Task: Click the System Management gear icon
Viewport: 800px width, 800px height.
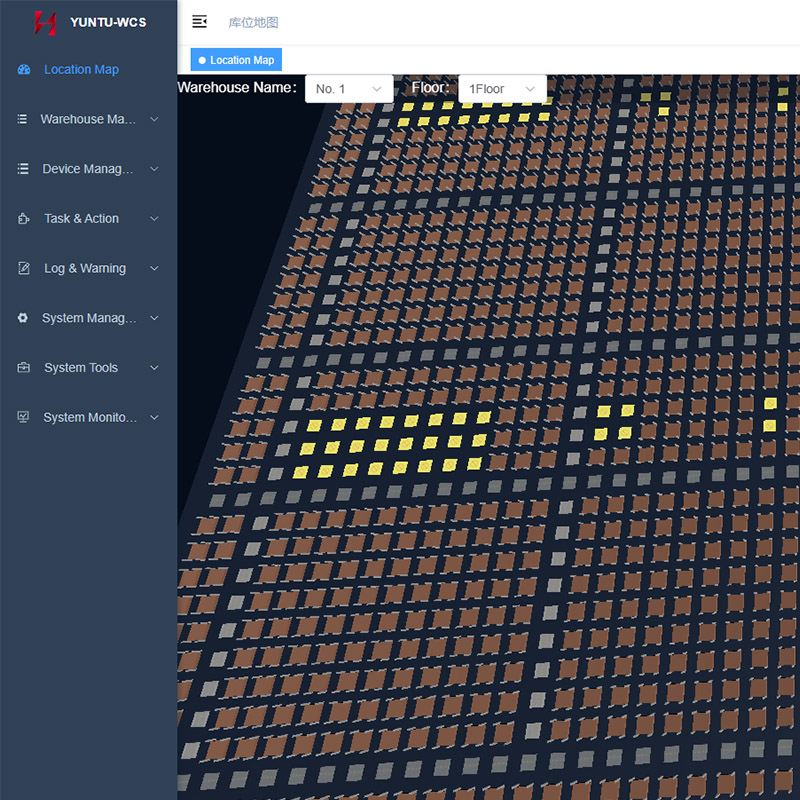Action: pyautogui.click(x=23, y=318)
